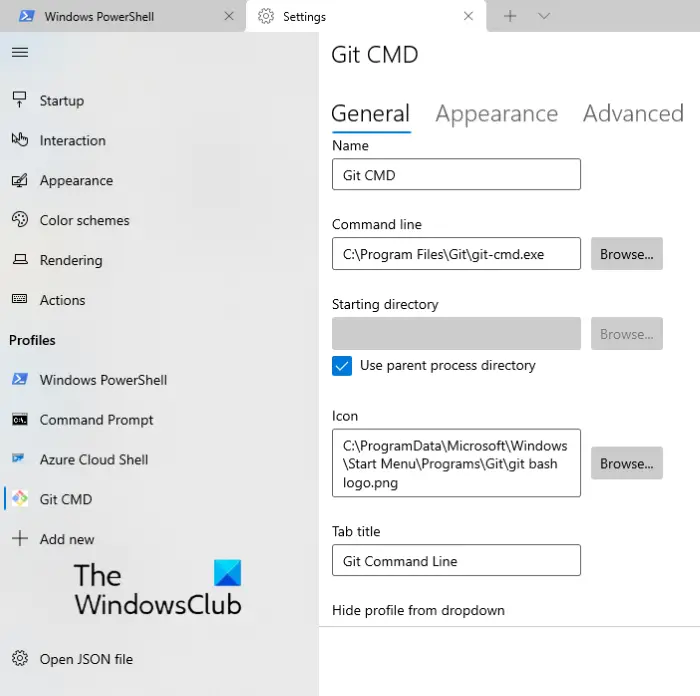The image size is (700, 696).
Task: Open Actions settings page
Action: [62, 300]
